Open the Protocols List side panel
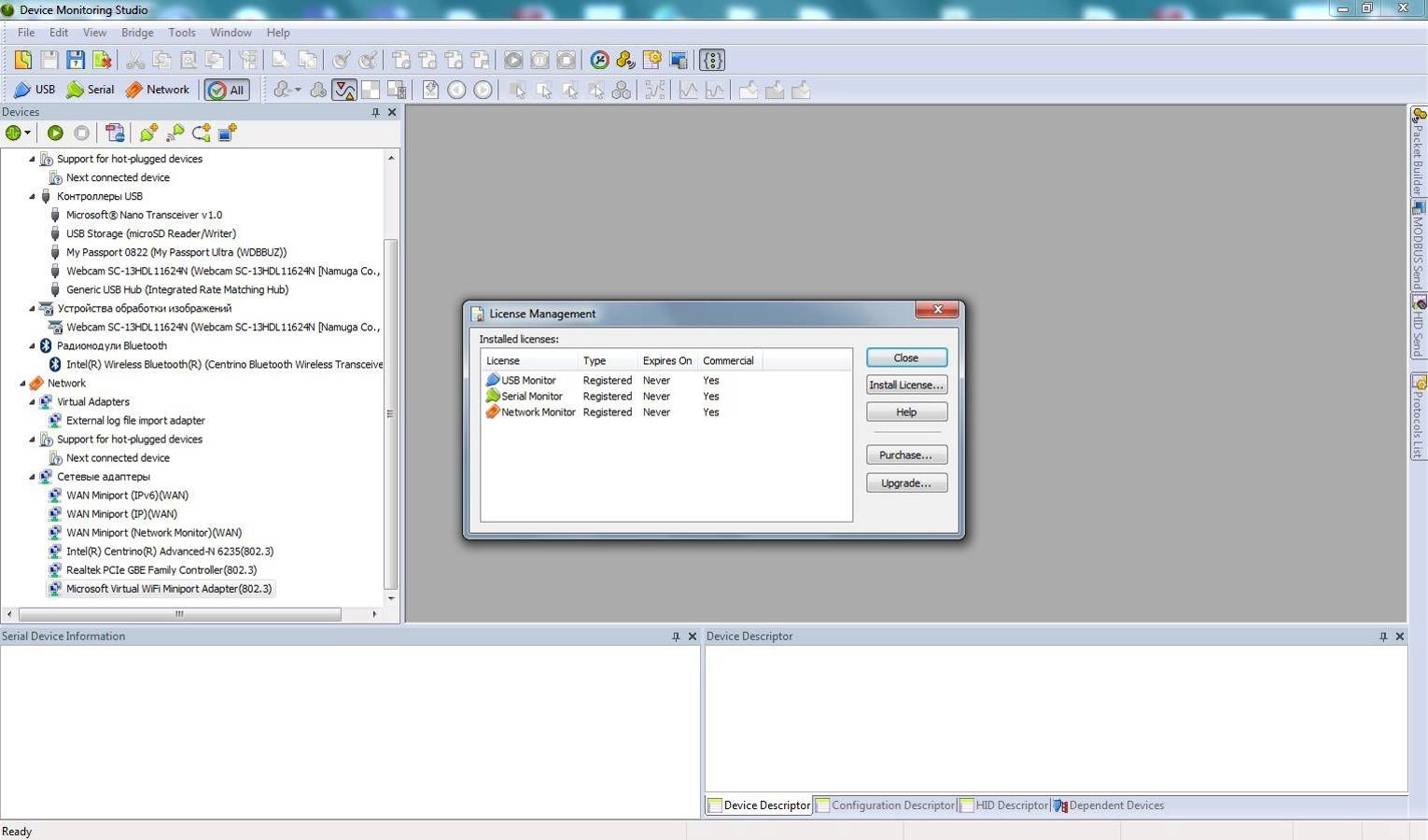Image resolution: width=1428 pixels, height=840 pixels. [x=1418, y=416]
